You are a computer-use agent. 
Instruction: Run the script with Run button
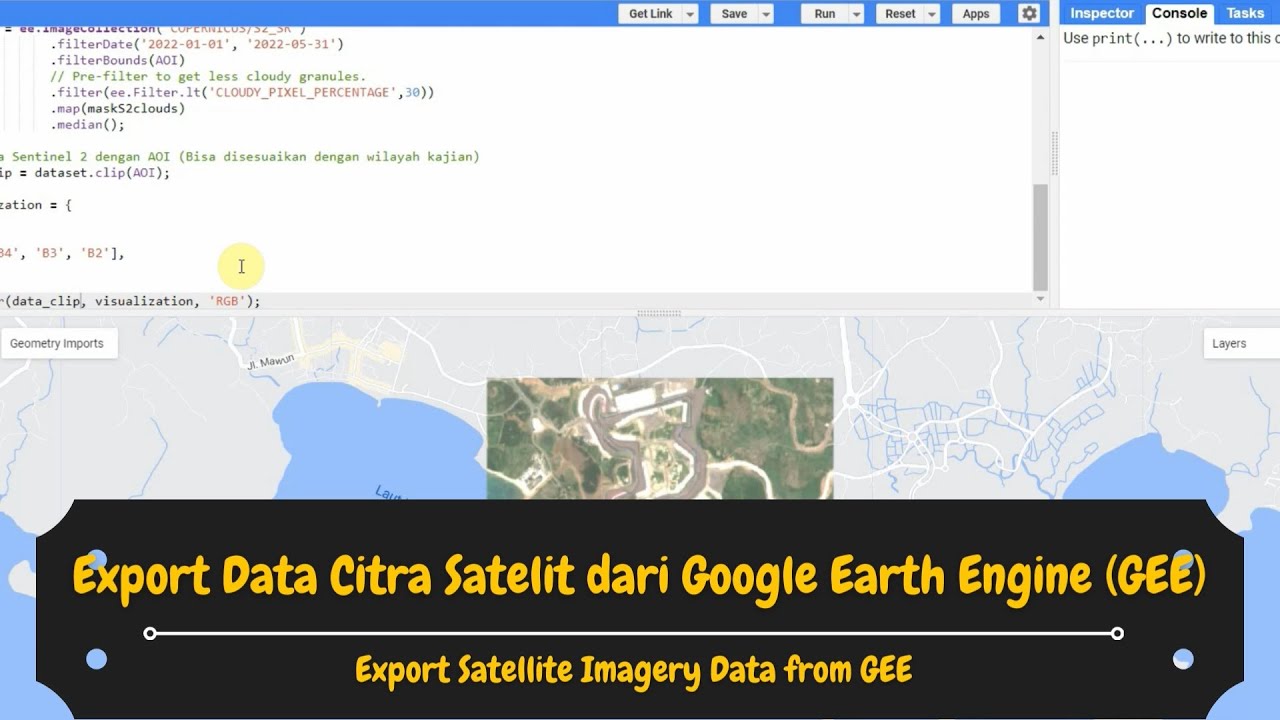click(824, 13)
